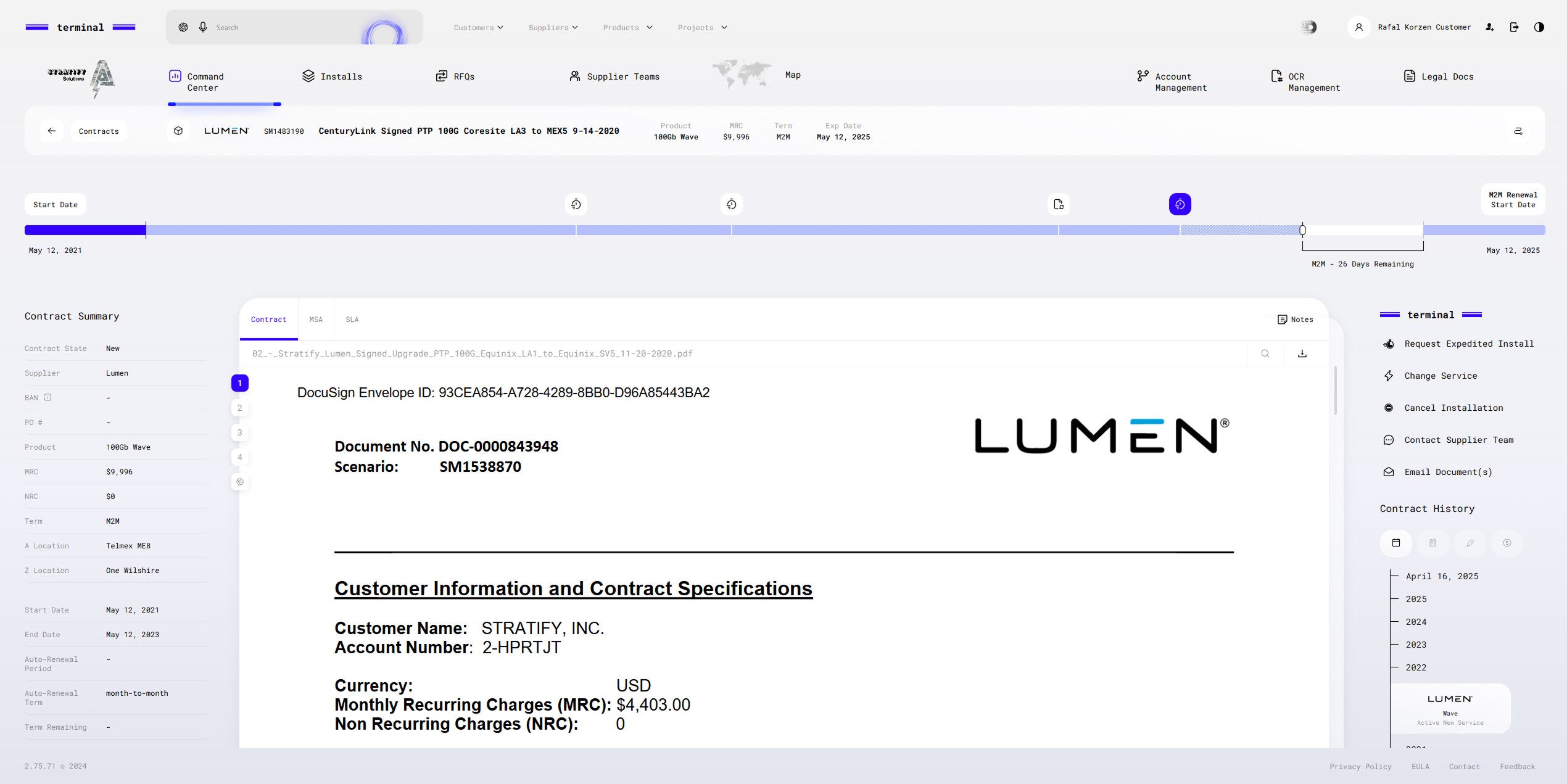Select the pencil edit history filter
The height and width of the screenshot is (784, 1567).
(x=1469, y=543)
